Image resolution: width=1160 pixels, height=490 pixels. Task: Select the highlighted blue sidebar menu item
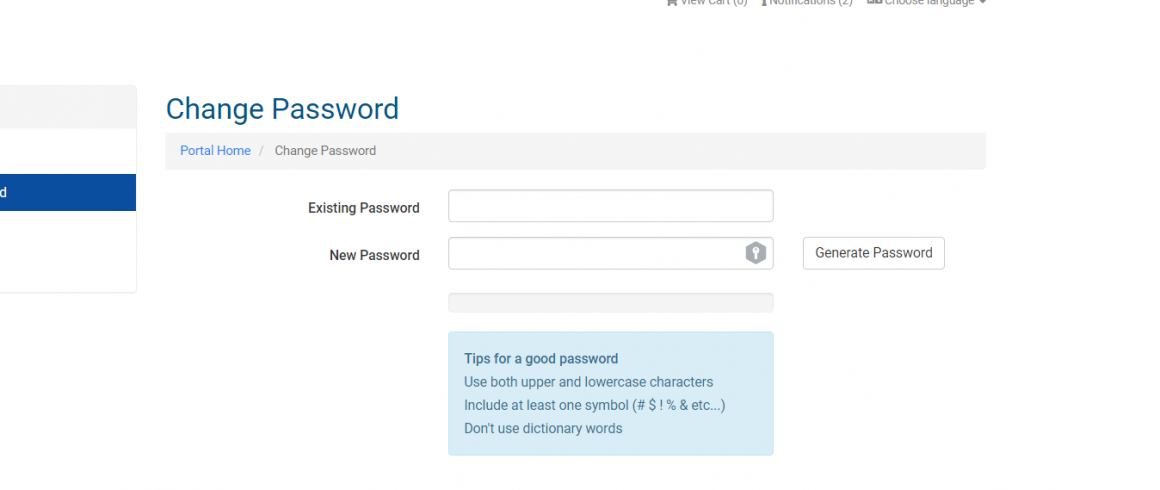[x=68, y=192]
